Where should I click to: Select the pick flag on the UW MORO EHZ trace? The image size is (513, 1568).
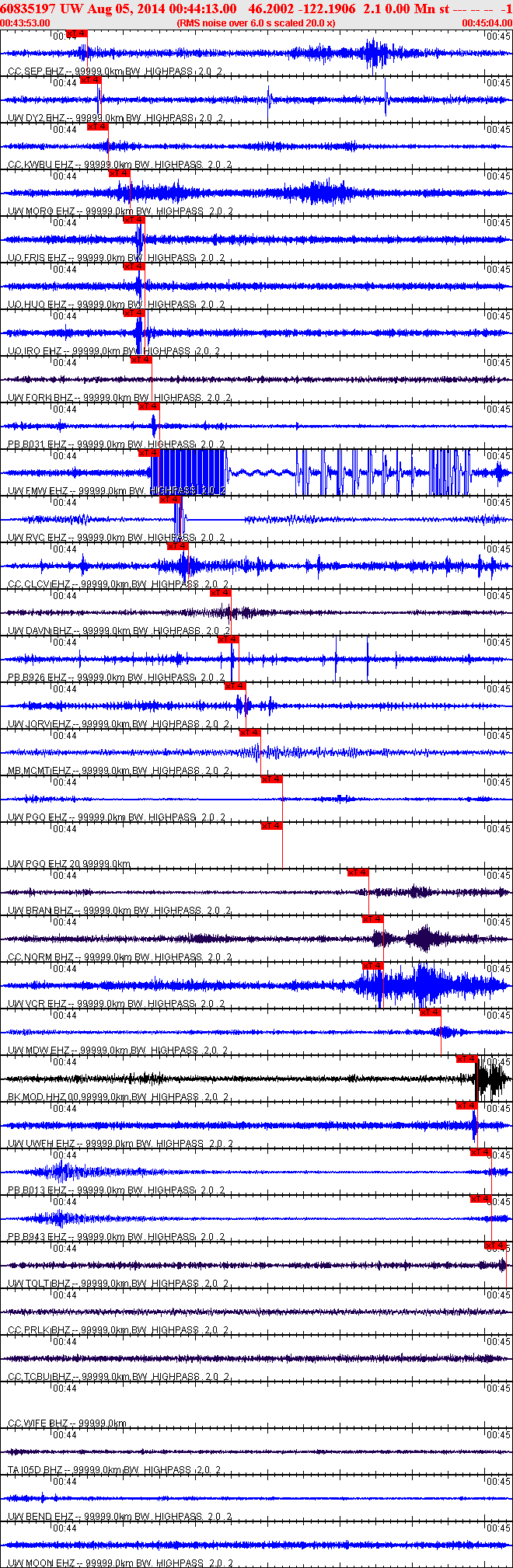(120, 173)
